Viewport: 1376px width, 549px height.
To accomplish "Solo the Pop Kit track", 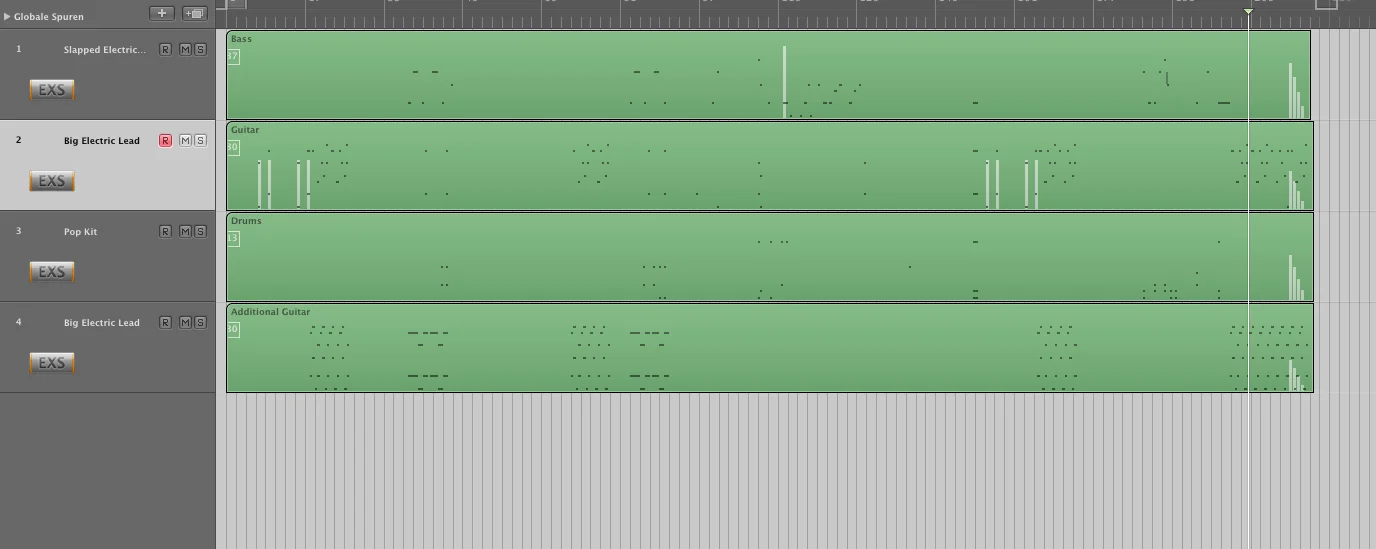I will click(200, 232).
